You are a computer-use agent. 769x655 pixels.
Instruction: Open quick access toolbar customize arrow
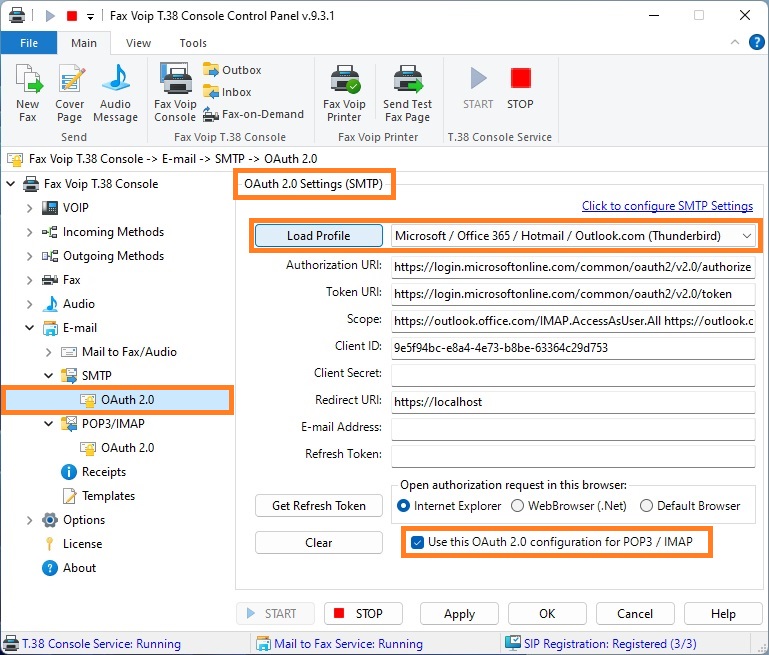pyautogui.click(x=90, y=17)
